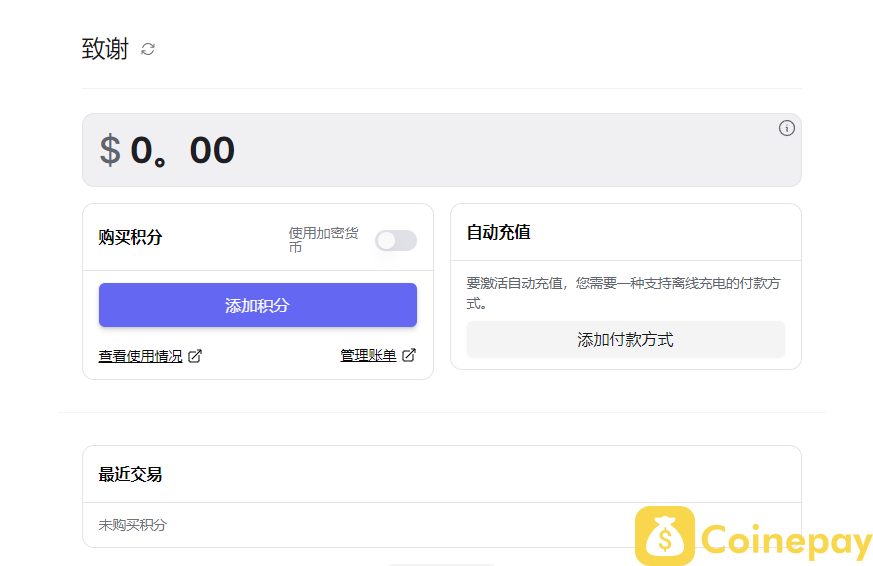This screenshot has width=873, height=566.
Task: Click the 要激活自动充值 description text
Action: (x=623, y=293)
